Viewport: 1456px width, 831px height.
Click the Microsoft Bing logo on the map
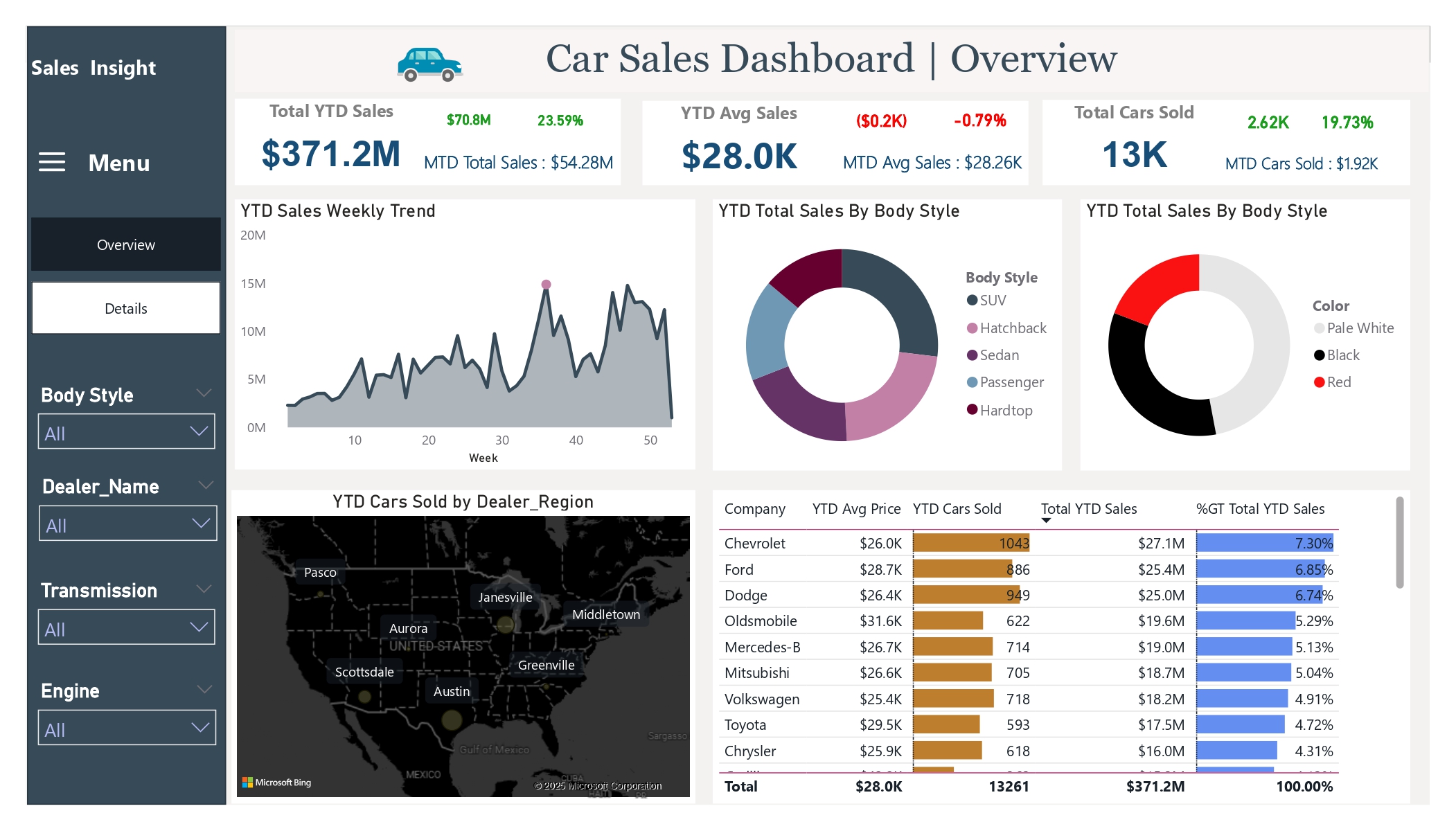click(x=276, y=782)
